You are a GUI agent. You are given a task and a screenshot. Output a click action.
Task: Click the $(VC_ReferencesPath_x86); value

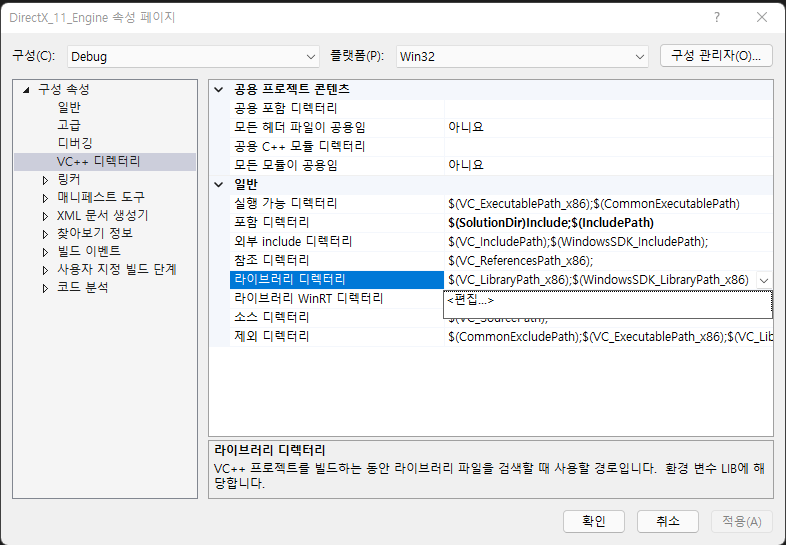pyautogui.click(x=521, y=261)
